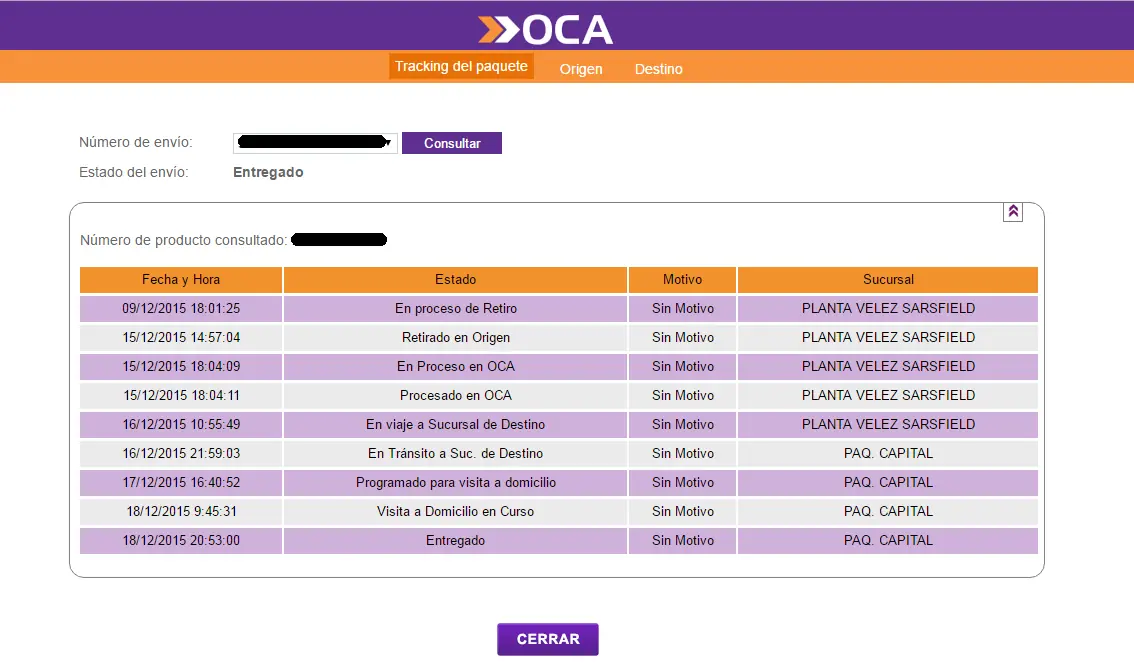Click the Estado column header

pyautogui.click(x=456, y=280)
